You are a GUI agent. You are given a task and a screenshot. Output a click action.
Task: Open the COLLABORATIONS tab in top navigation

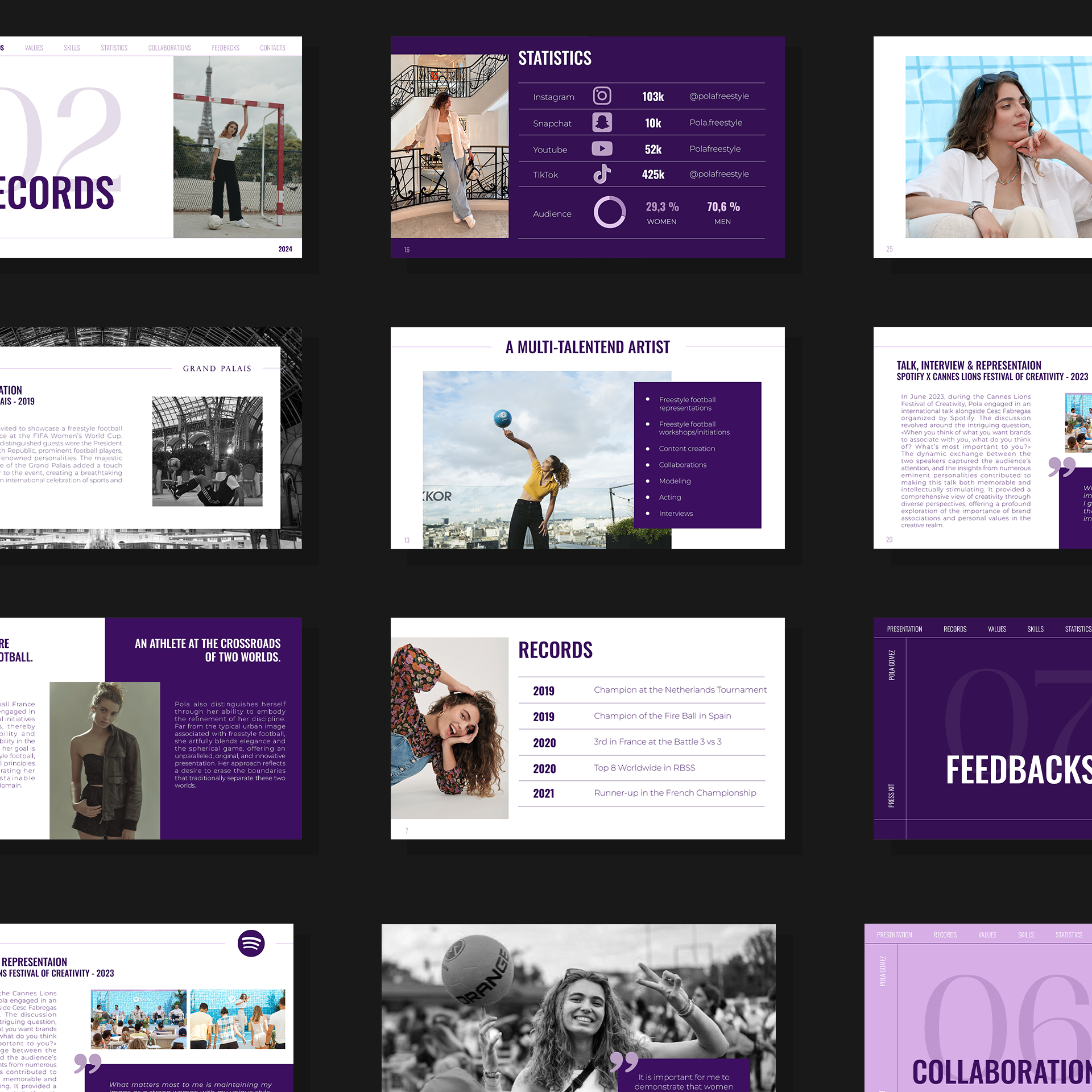(x=169, y=48)
